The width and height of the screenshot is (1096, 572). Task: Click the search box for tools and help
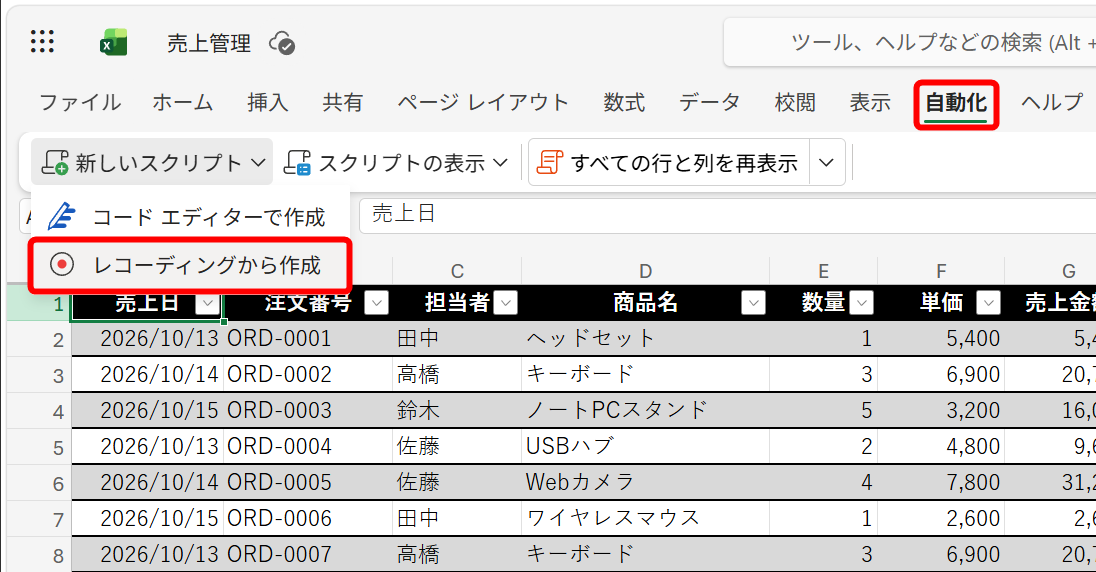pos(909,43)
